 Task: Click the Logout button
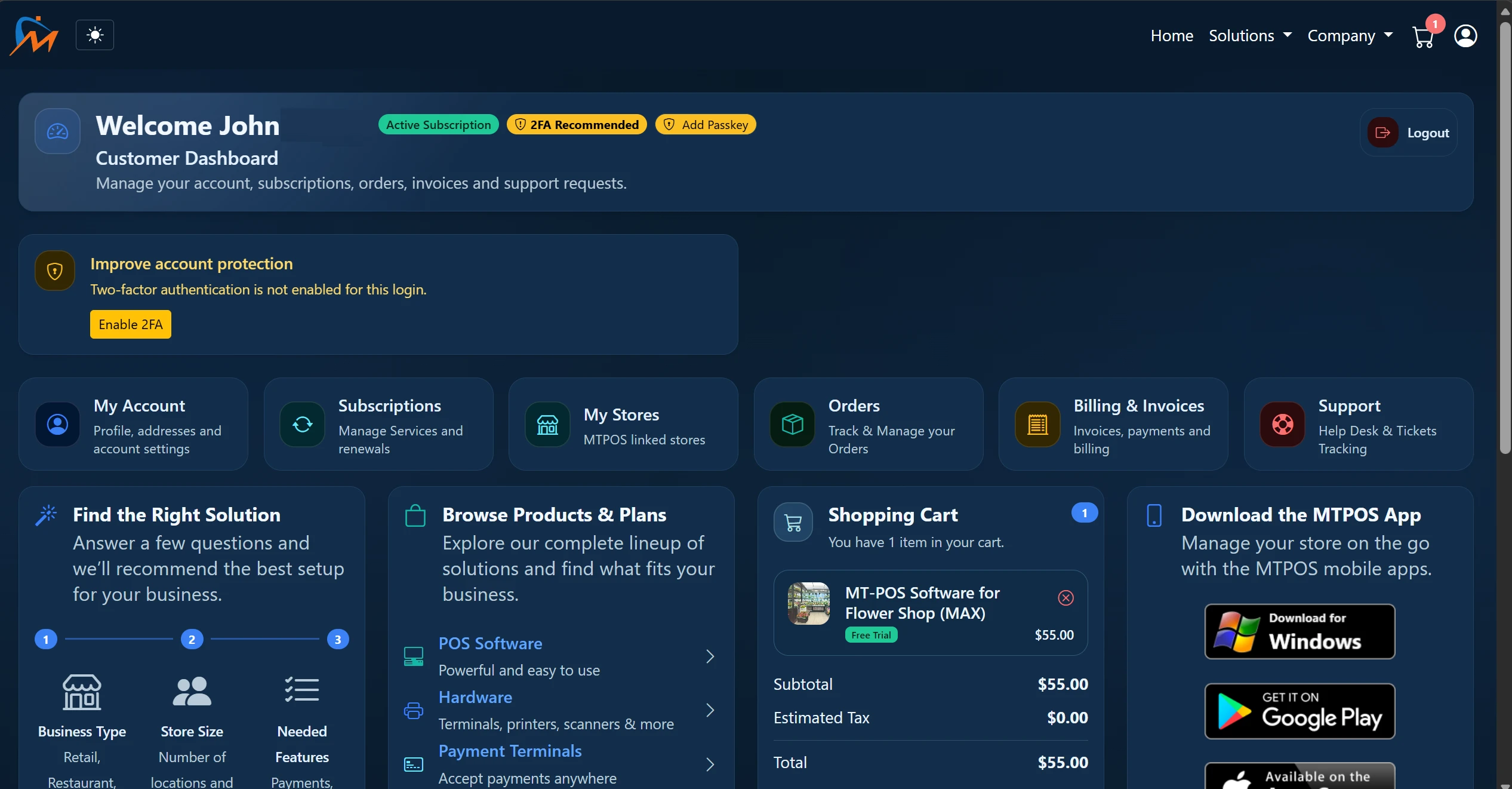[1409, 133]
